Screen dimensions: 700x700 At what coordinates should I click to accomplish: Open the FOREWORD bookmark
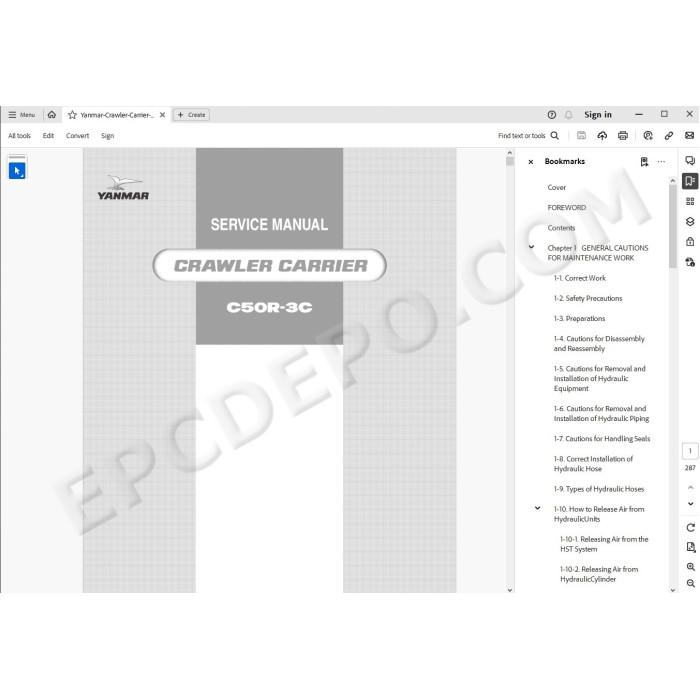(x=567, y=208)
